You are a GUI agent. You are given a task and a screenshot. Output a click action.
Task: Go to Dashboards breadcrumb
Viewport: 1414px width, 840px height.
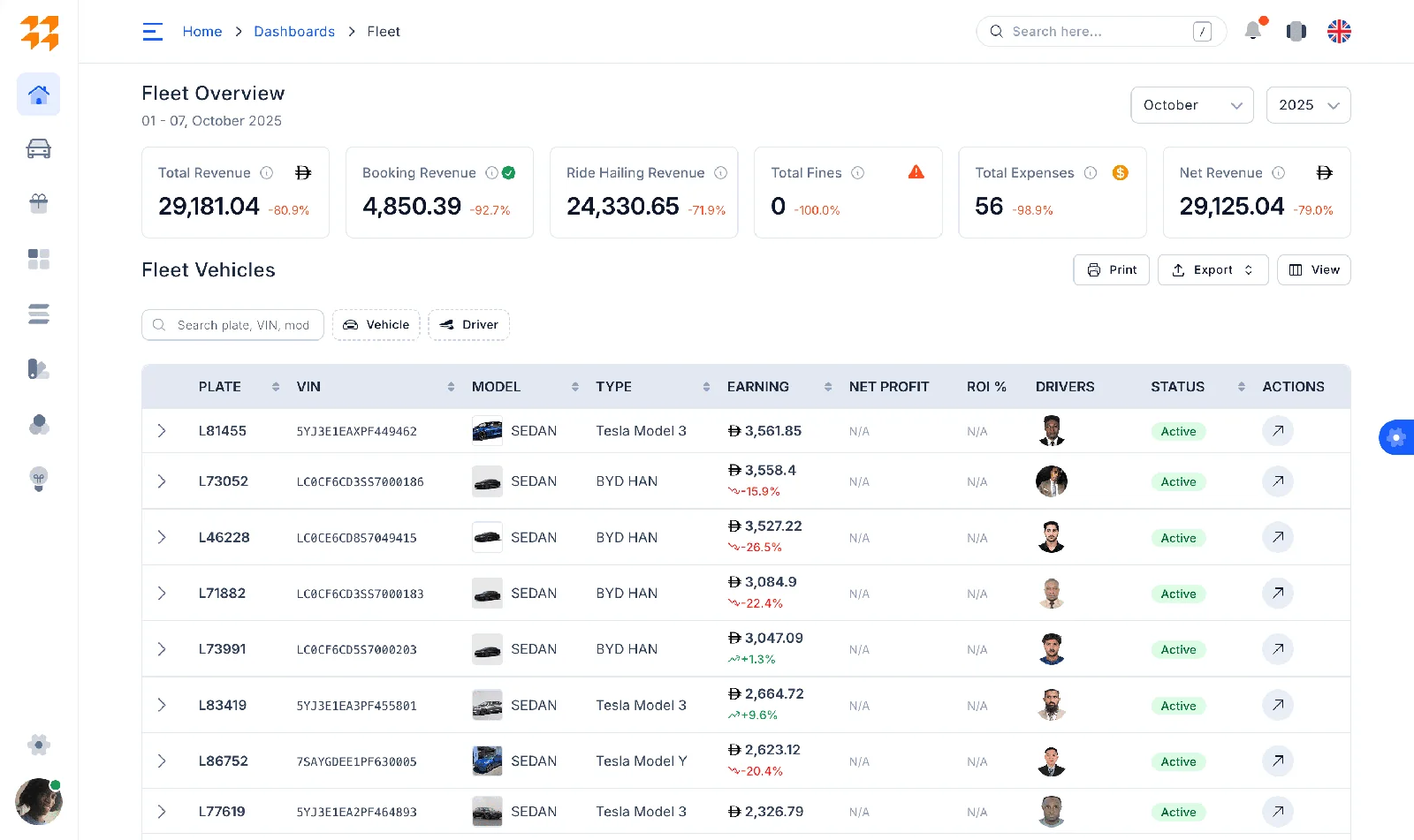[294, 32]
